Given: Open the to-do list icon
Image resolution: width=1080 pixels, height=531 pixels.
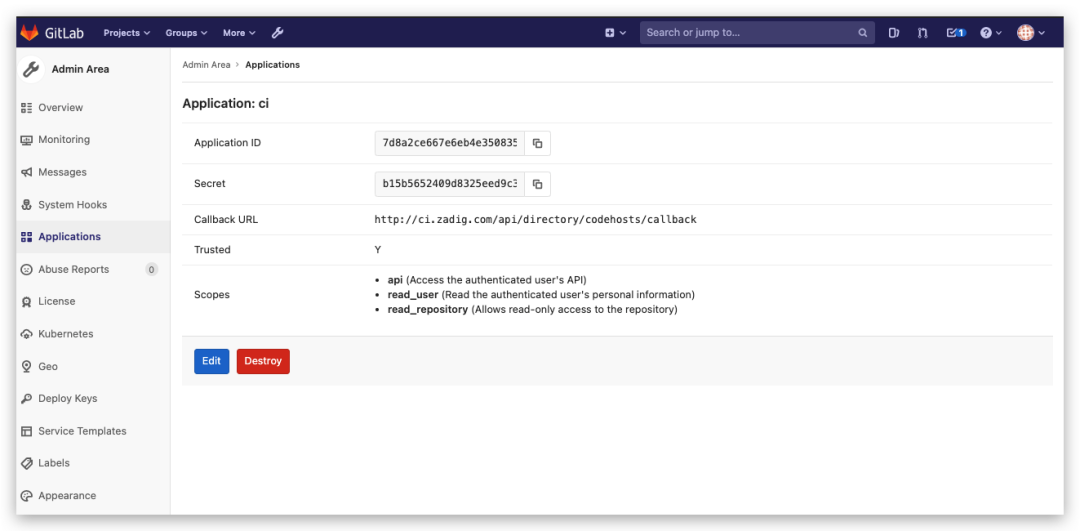Looking at the screenshot, I should 956,32.
